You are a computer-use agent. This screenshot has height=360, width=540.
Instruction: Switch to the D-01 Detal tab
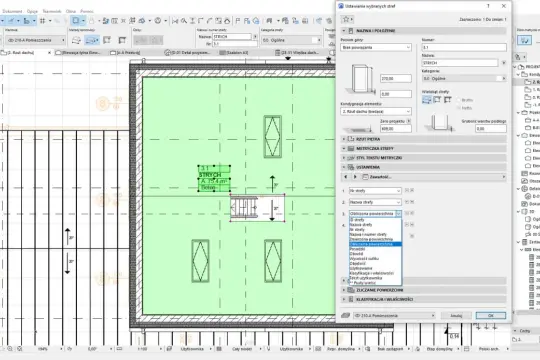pos(187,53)
